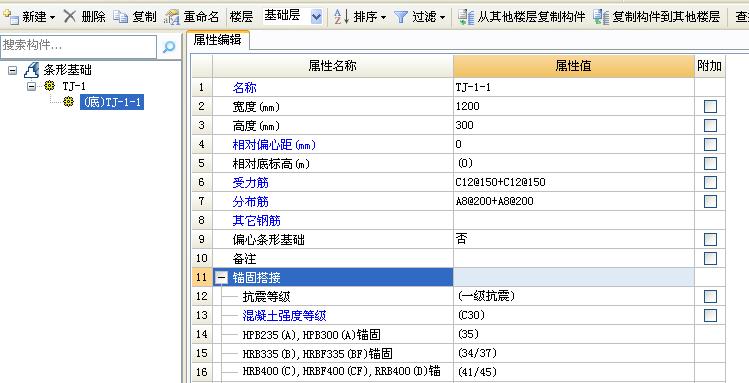Click the 宽度 value 1200

coord(468,106)
